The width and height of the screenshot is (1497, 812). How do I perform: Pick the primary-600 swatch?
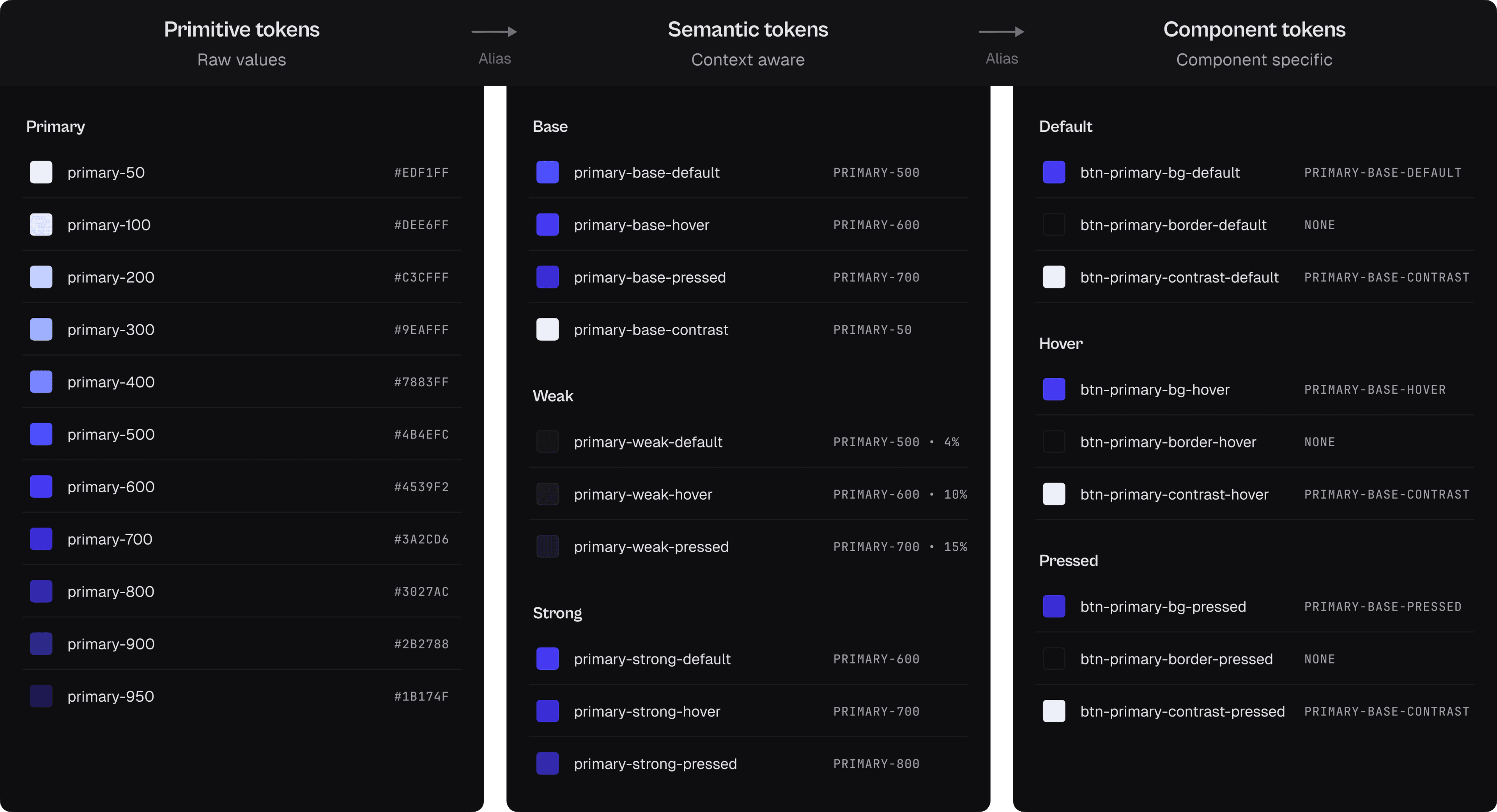(41, 486)
